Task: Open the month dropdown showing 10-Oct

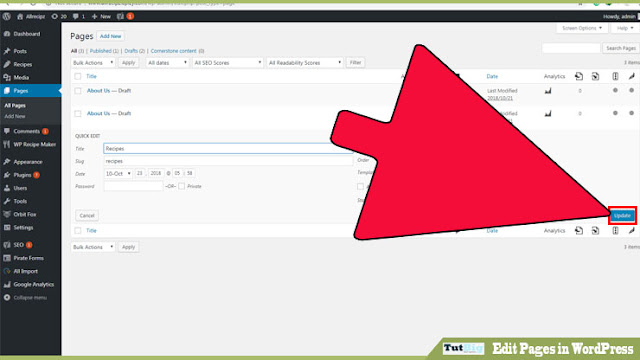Action: (118, 173)
